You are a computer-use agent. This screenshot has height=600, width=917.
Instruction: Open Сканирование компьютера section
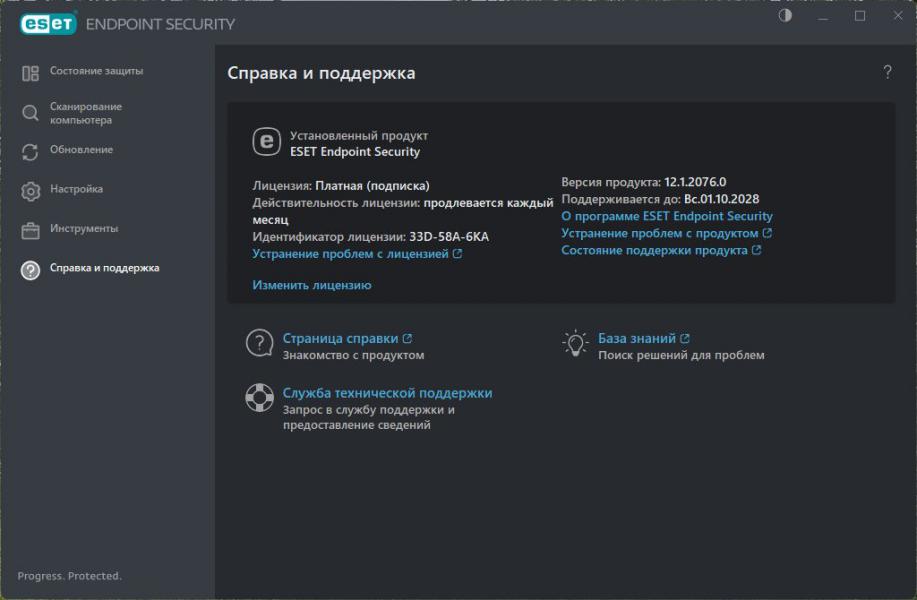click(86, 113)
